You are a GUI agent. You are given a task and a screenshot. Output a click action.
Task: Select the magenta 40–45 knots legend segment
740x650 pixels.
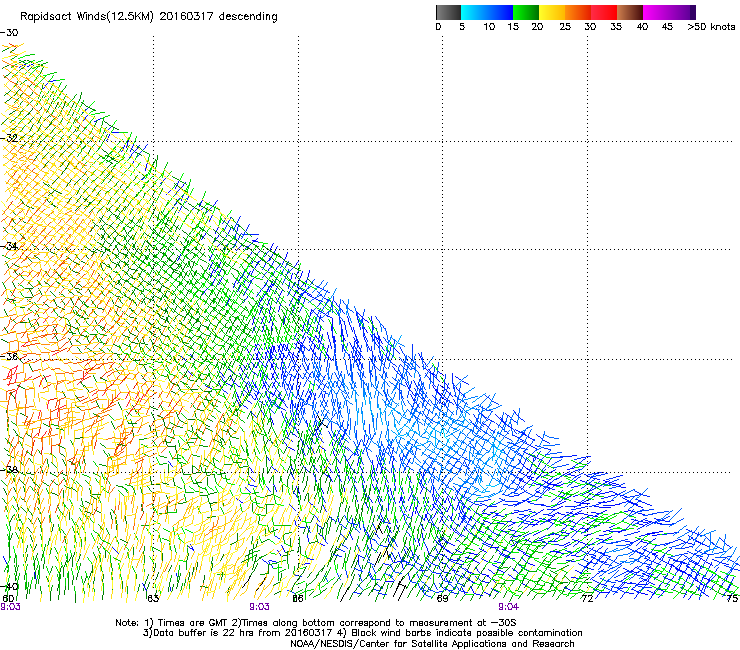tap(656, 12)
